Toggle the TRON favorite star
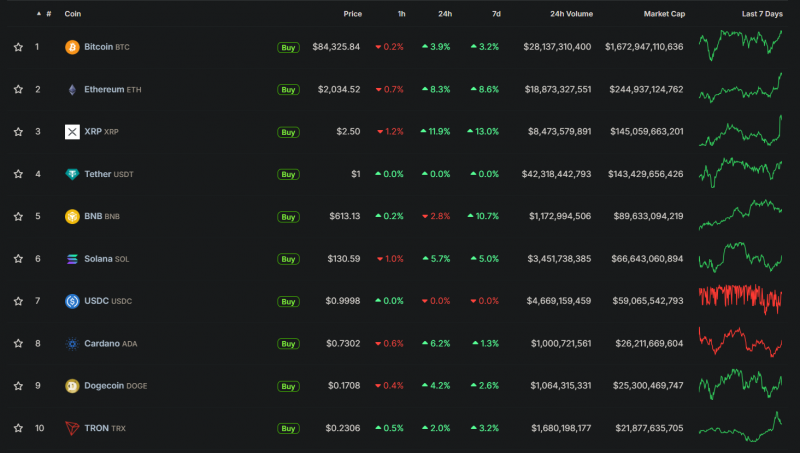 [x=18, y=428]
